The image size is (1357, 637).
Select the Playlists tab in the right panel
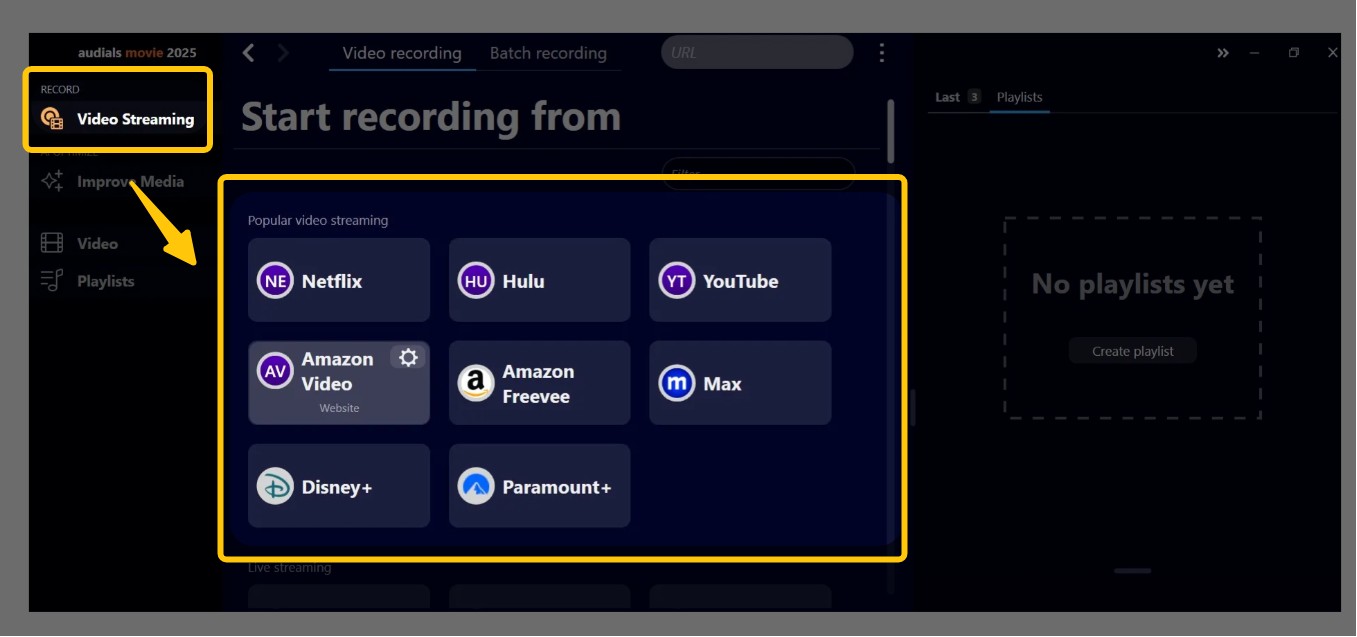click(x=1019, y=97)
